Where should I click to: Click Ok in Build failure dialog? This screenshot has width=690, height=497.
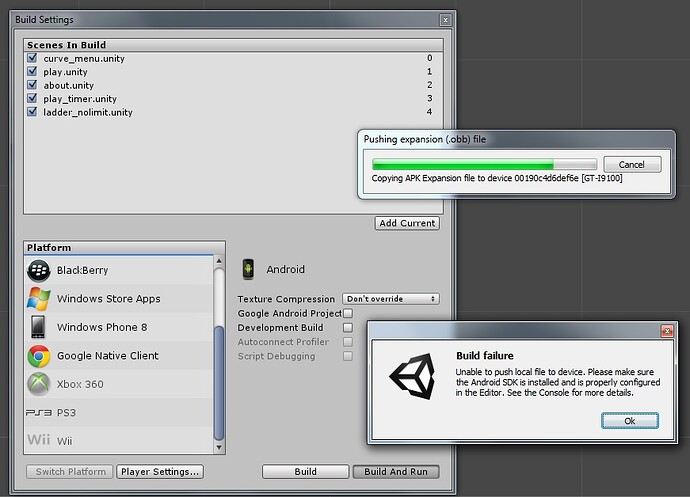[x=630, y=421]
